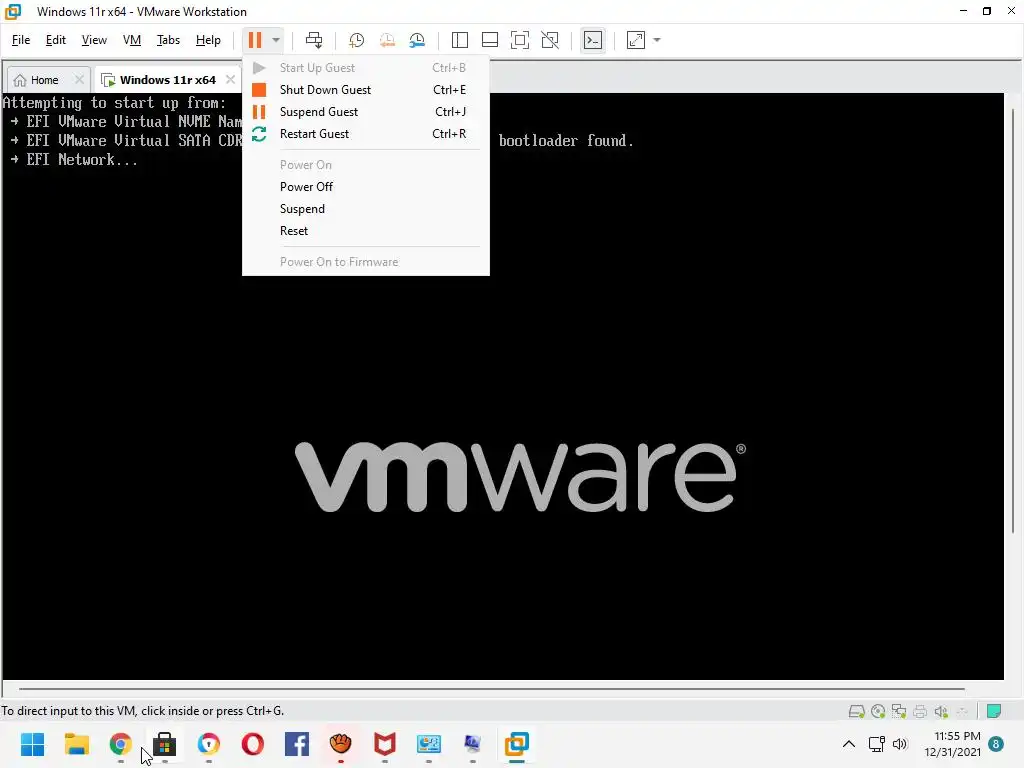Viewport: 1024px width, 768px height.
Task: Click VMware Workstation taskbar icon
Action: (x=517, y=744)
